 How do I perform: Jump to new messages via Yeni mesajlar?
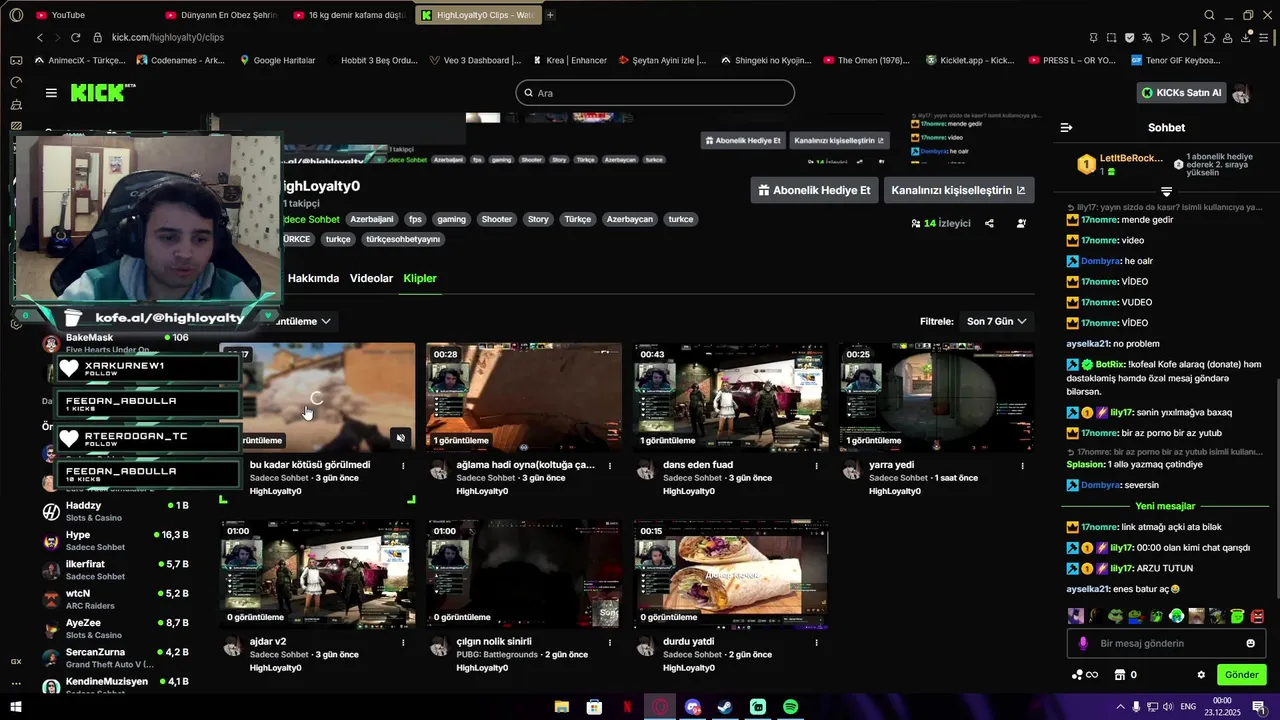[1165, 506]
